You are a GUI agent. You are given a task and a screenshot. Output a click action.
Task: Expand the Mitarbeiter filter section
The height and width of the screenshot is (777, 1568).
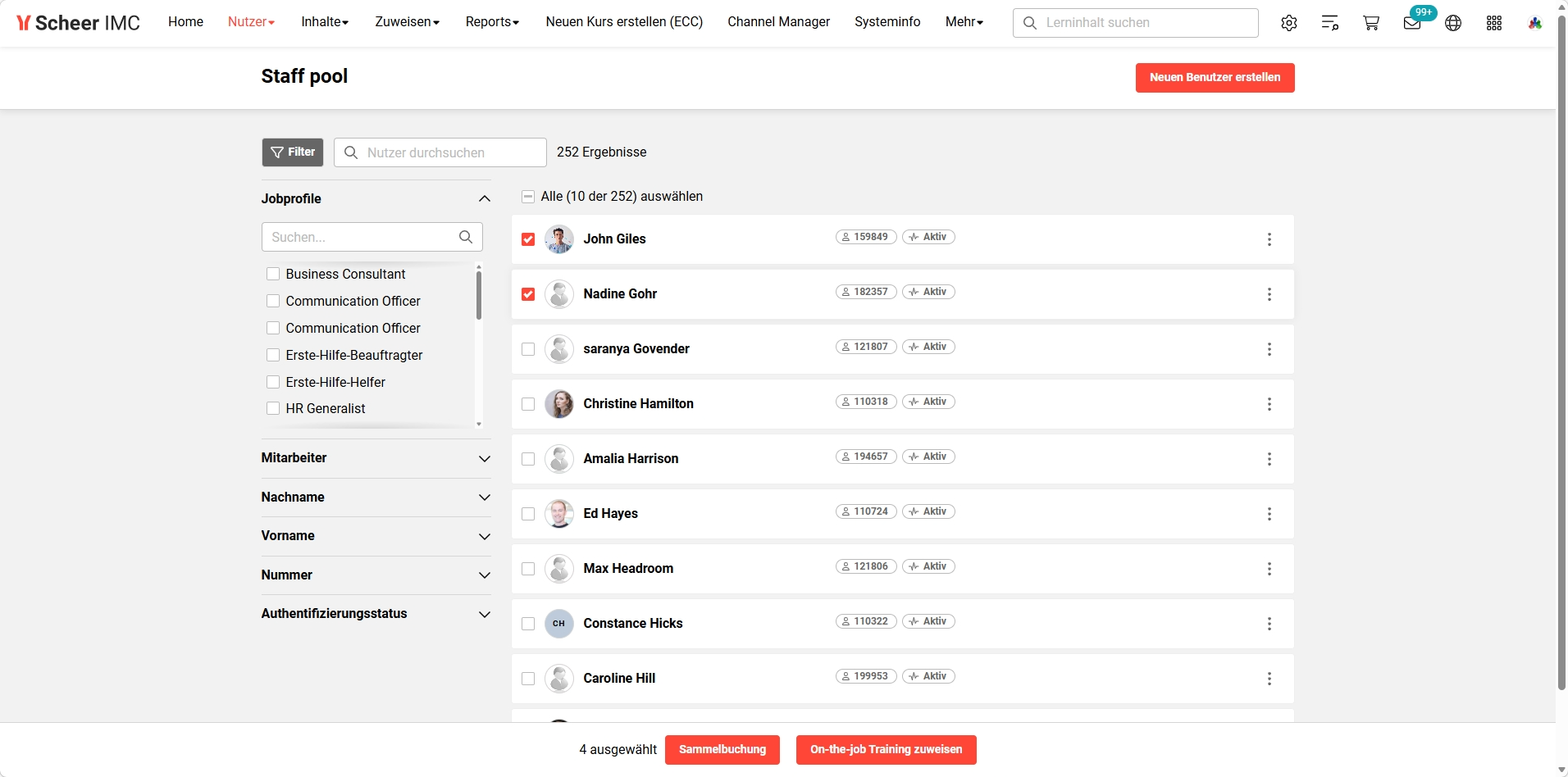pyautogui.click(x=485, y=458)
